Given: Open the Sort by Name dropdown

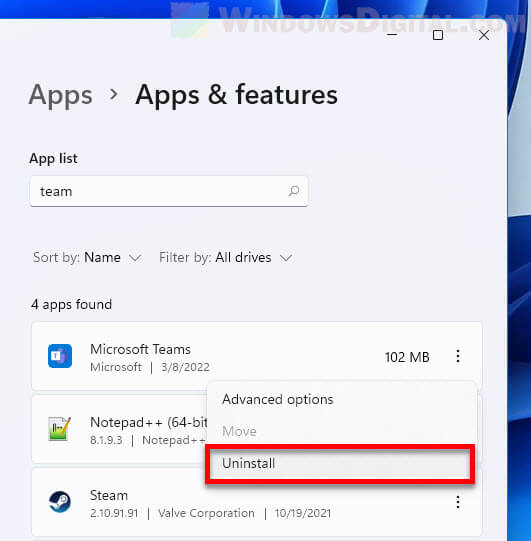Looking at the screenshot, I should [87, 257].
